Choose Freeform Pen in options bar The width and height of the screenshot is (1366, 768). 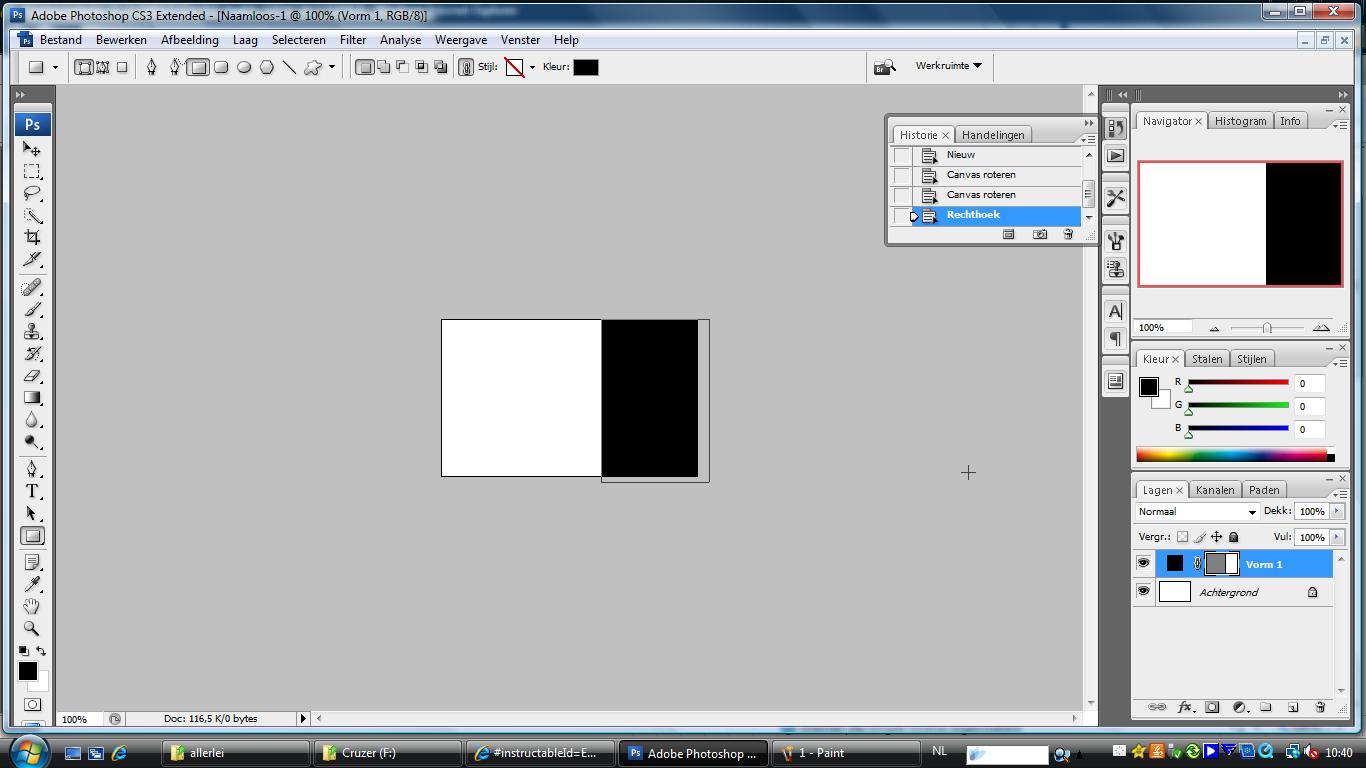click(175, 67)
